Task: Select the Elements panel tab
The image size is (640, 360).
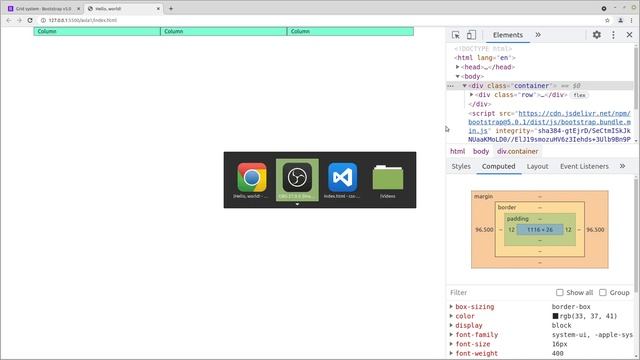Action: (x=508, y=35)
